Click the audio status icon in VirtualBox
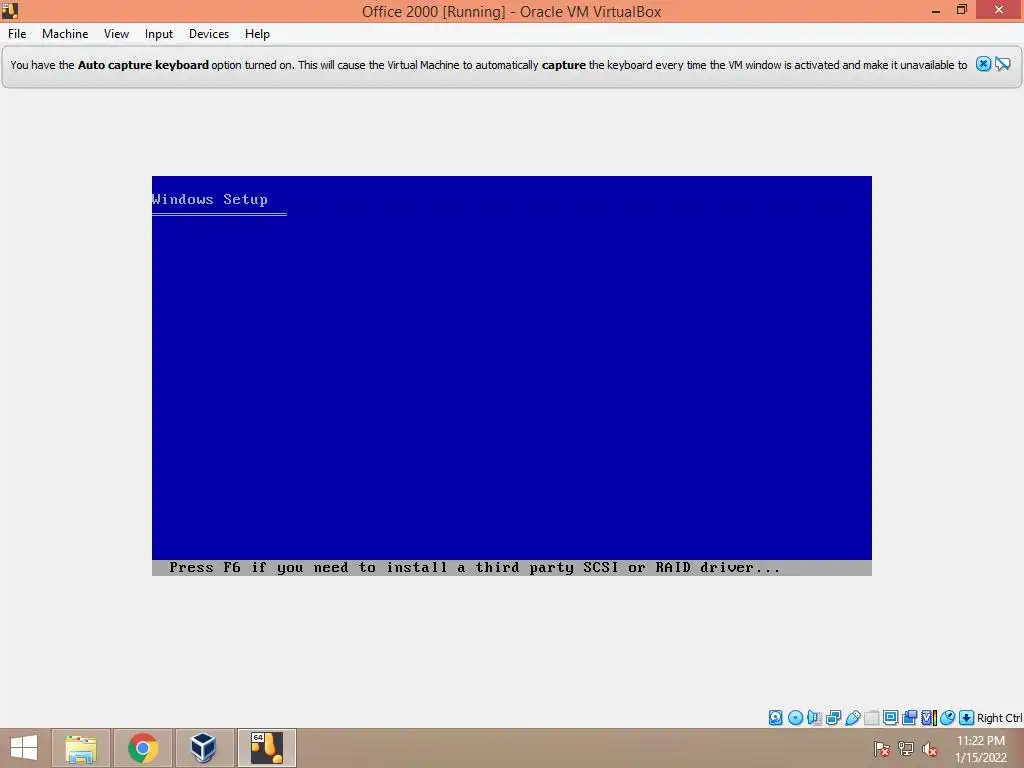This screenshot has width=1024, height=768. point(814,718)
